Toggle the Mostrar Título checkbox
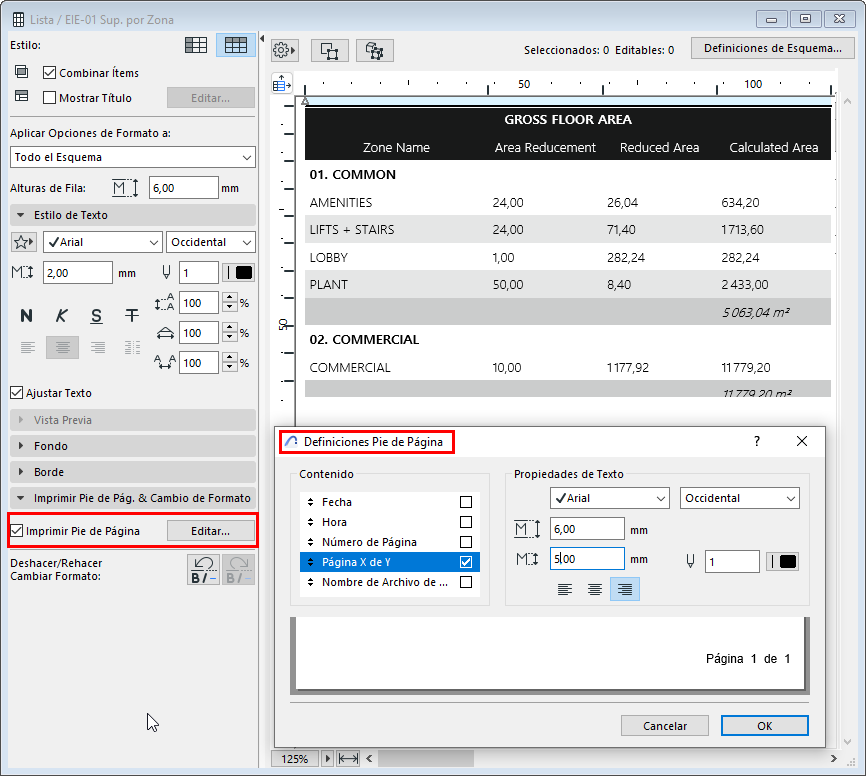This screenshot has width=866, height=776. pos(50,98)
